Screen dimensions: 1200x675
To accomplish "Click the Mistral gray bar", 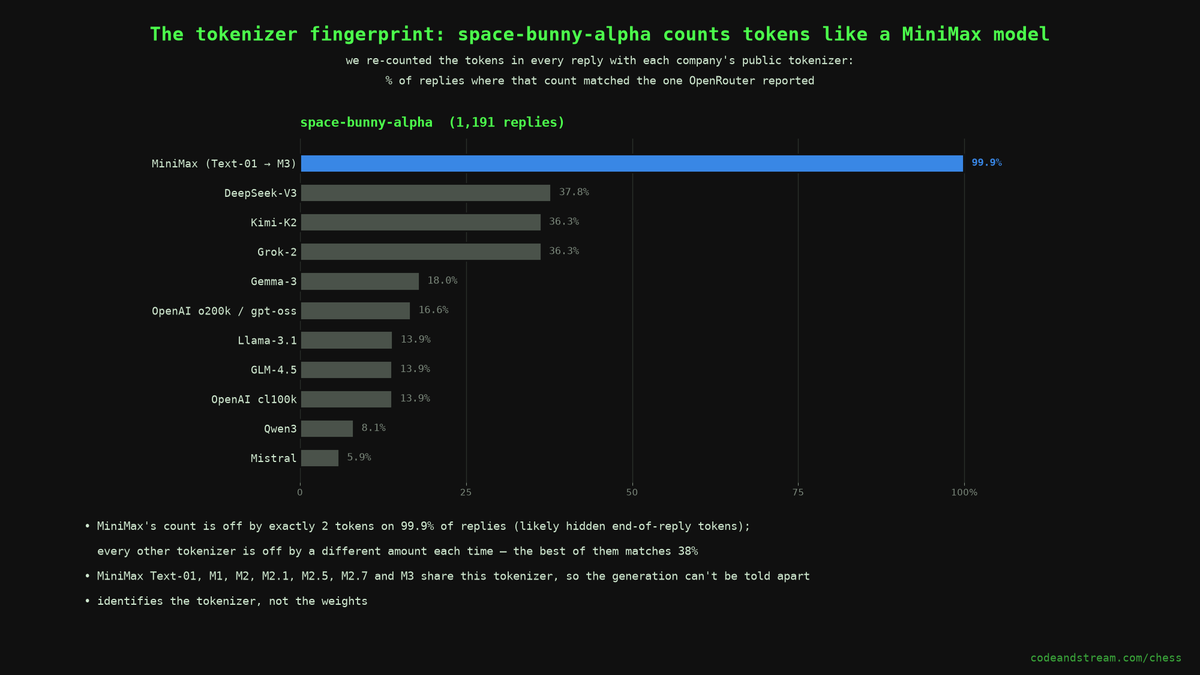I will click(x=320, y=458).
